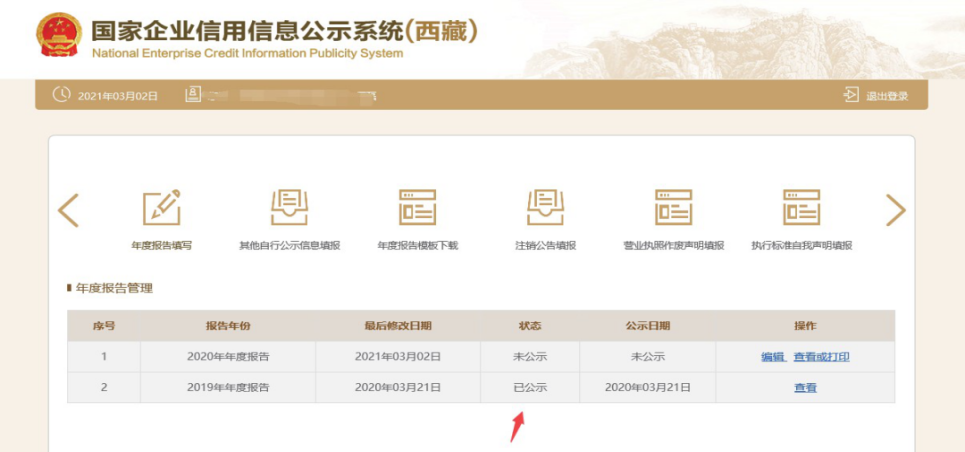Click the 报告年份 column header
965x452 pixels.
[x=228, y=326]
